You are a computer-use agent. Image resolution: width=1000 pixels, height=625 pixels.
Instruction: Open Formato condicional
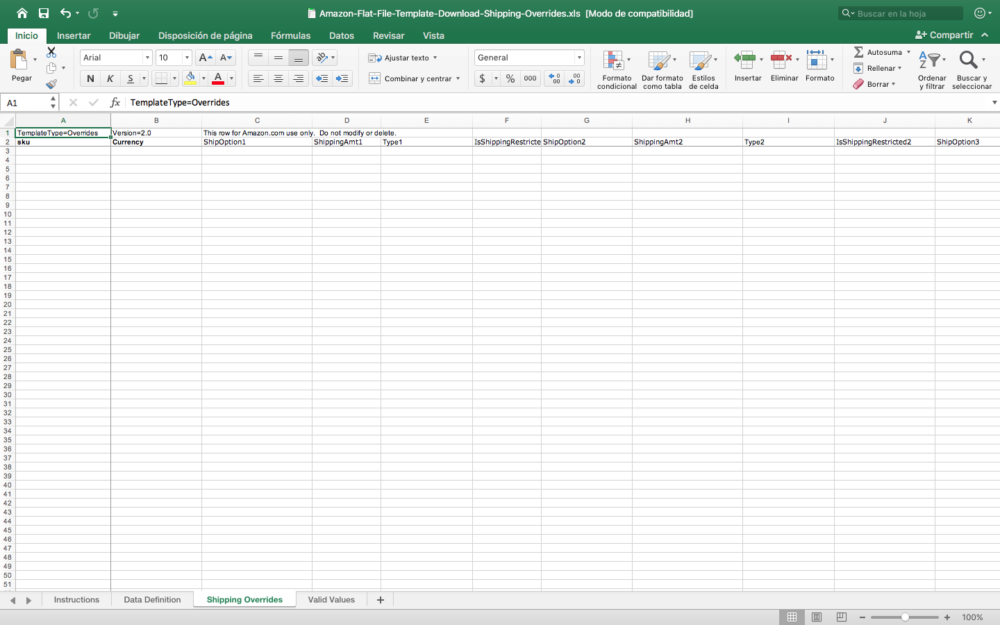(x=616, y=70)
